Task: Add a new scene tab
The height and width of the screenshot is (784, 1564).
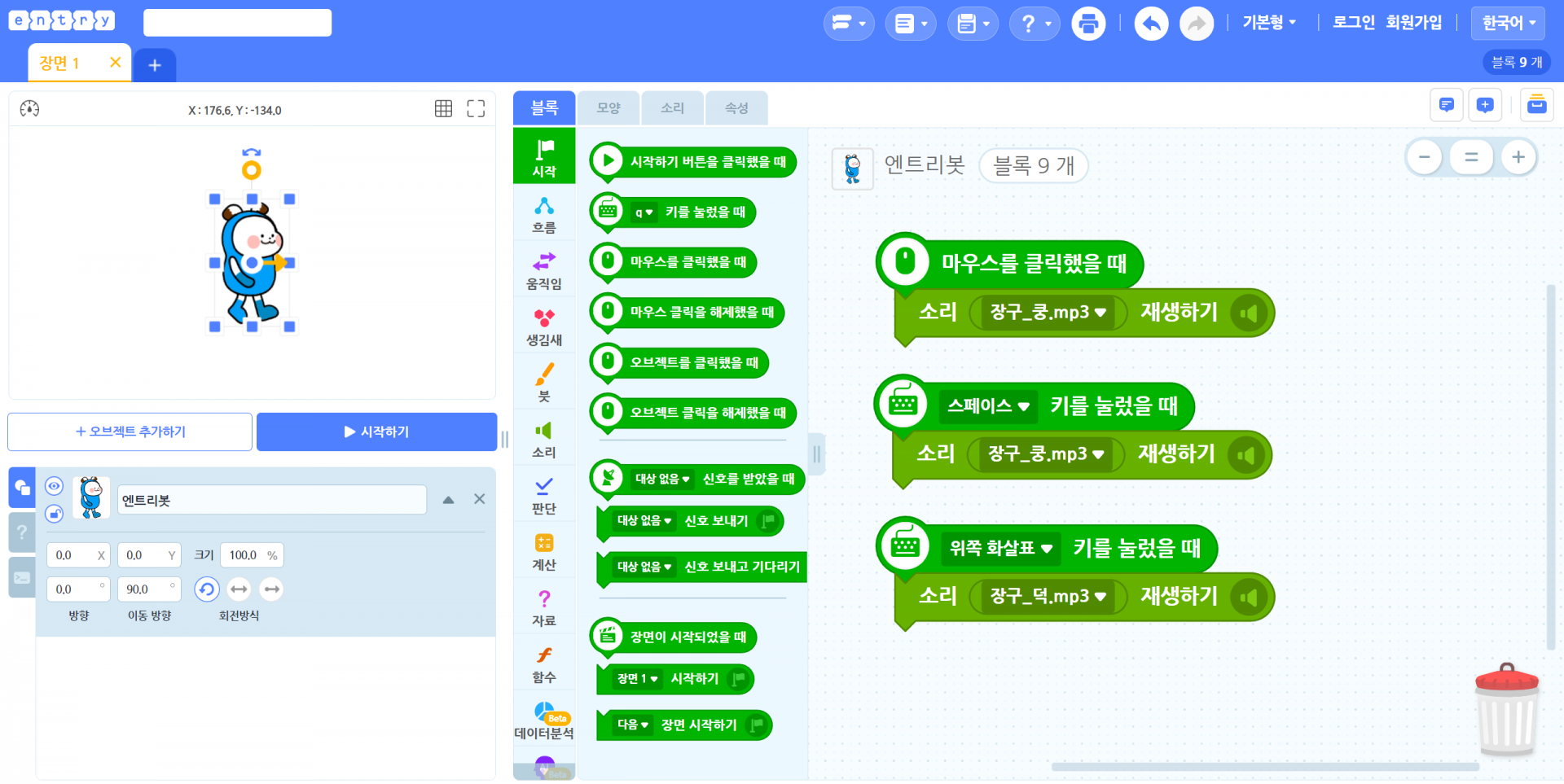Action: 155,65
